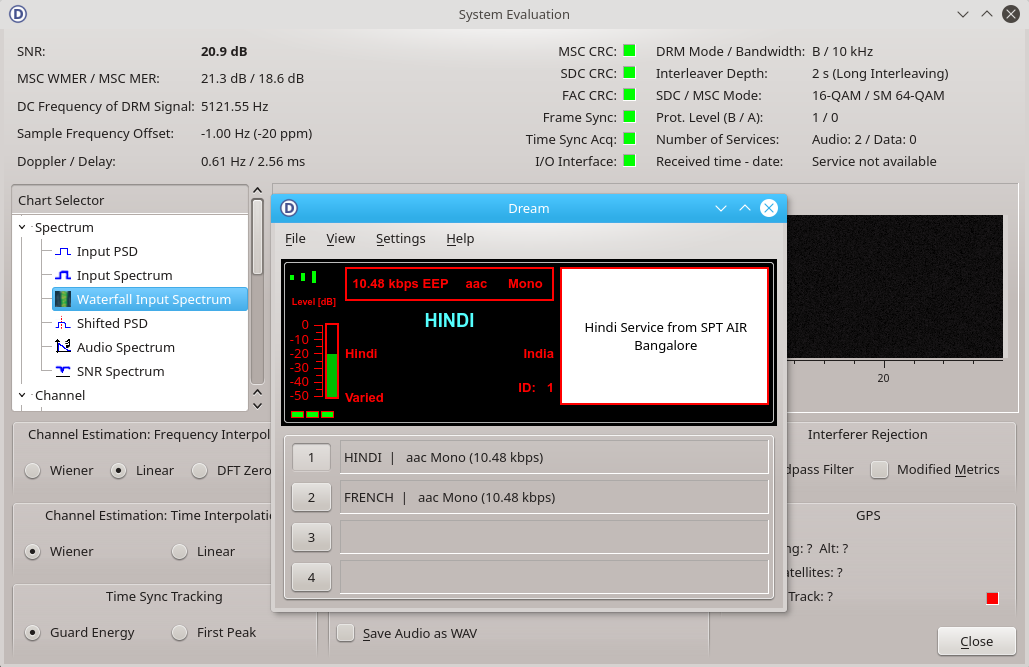Toggle the Modified Metrics checkbox

879,469
